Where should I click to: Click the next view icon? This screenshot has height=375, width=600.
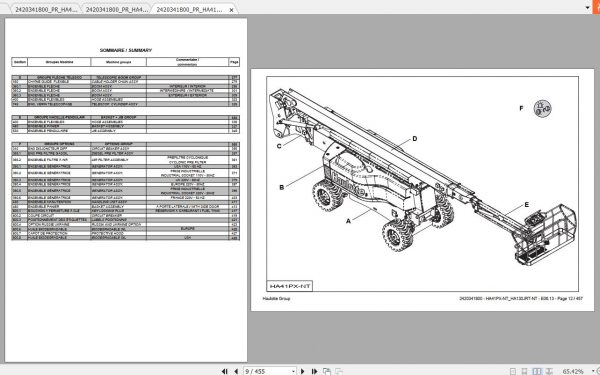pos(339,371)
